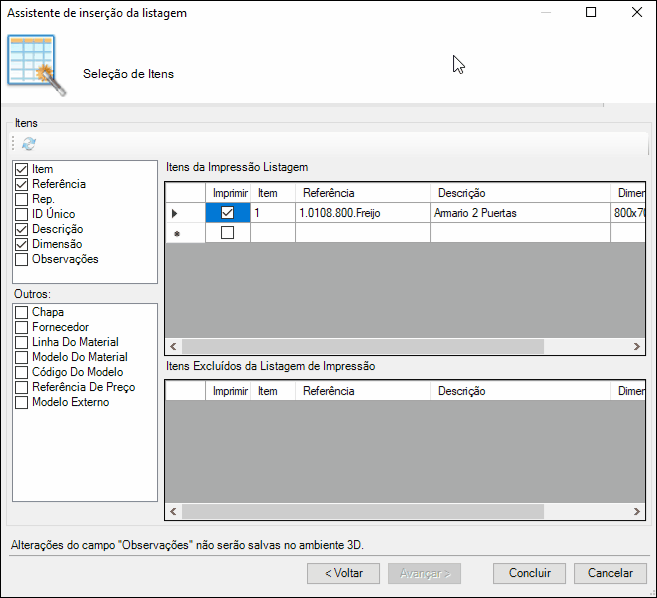Viewport: 657px width, 598px height.
Task: Check Linha Do Material option
Action: pos(21,342)
